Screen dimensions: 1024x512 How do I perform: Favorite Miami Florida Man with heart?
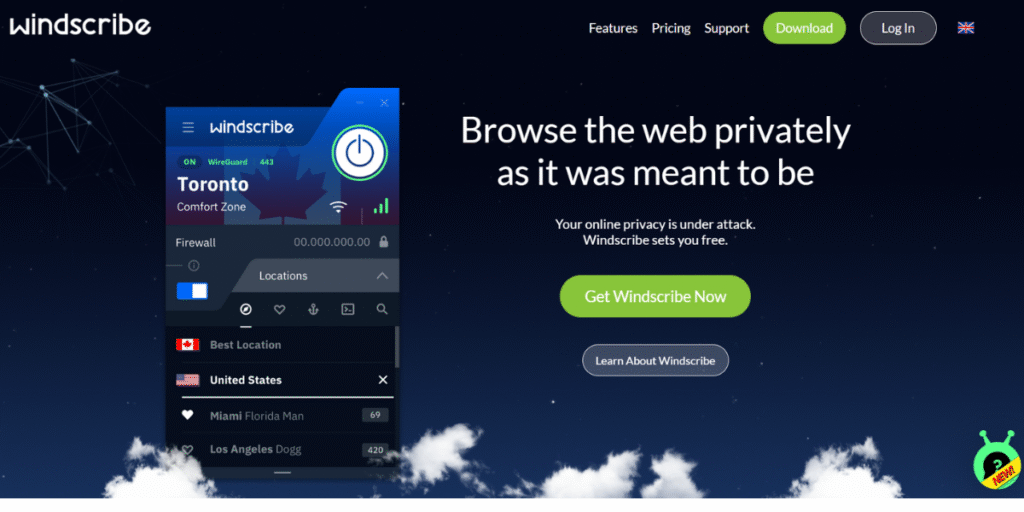coord(187,415)
